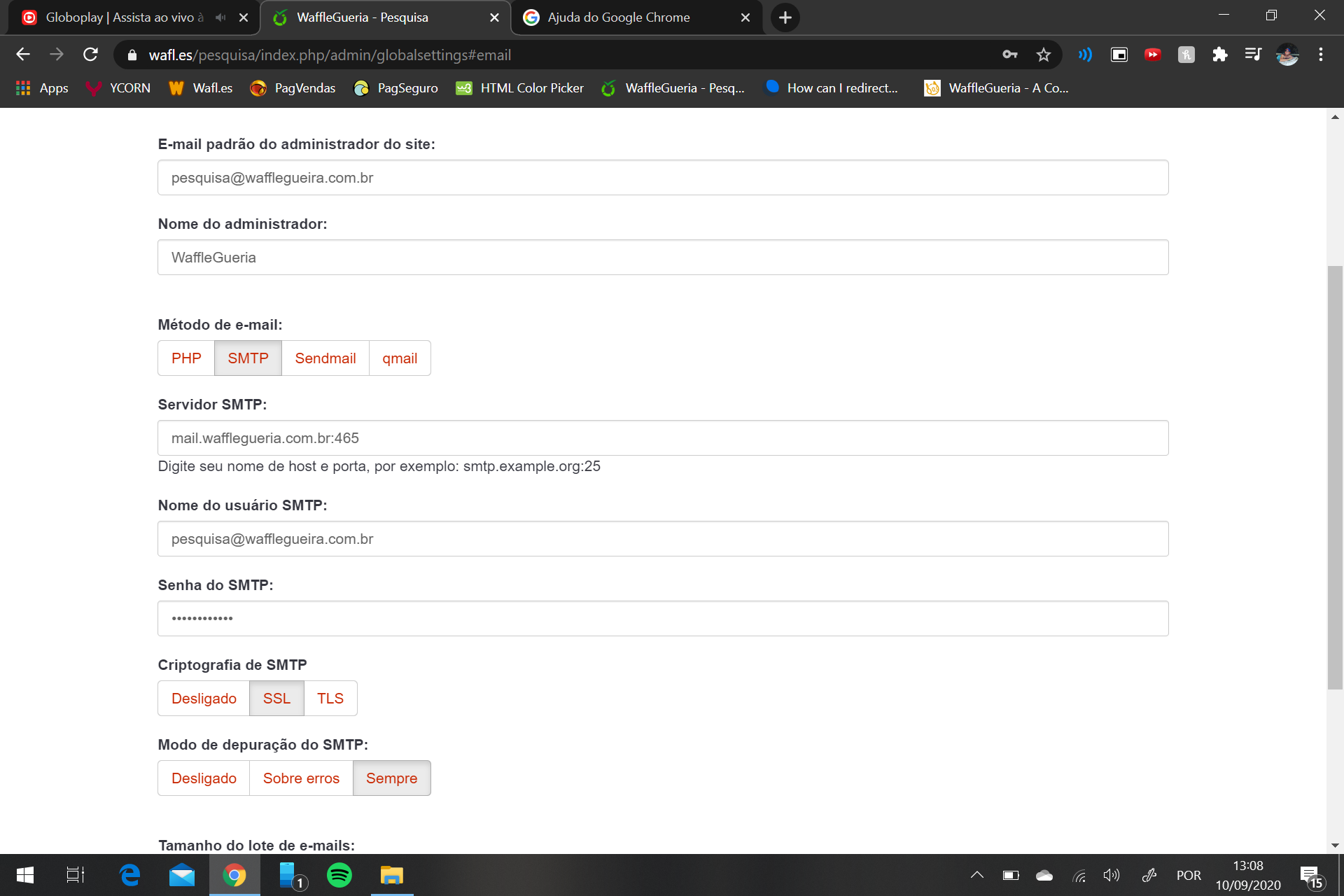Open saved passwords key icon
1344x896 pixels.
[x=1009, y=55]
